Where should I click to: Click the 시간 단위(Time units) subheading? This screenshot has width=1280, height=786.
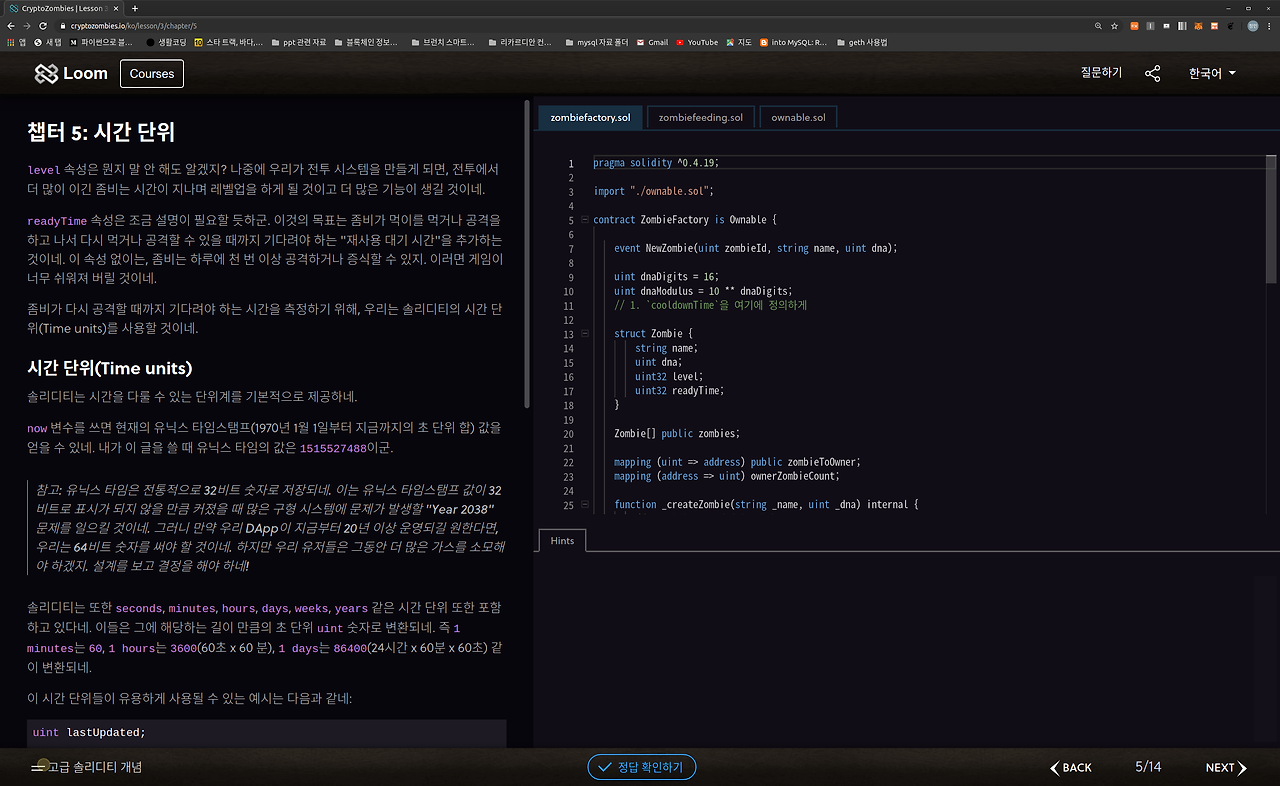tap(110, 368)
